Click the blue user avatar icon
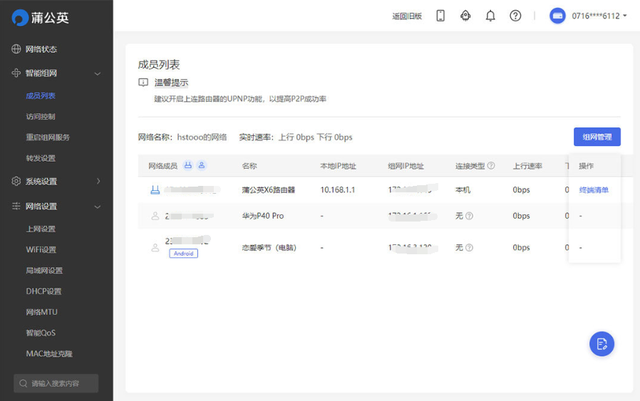This screenshot has height=401, width=640. click(558, 16)
